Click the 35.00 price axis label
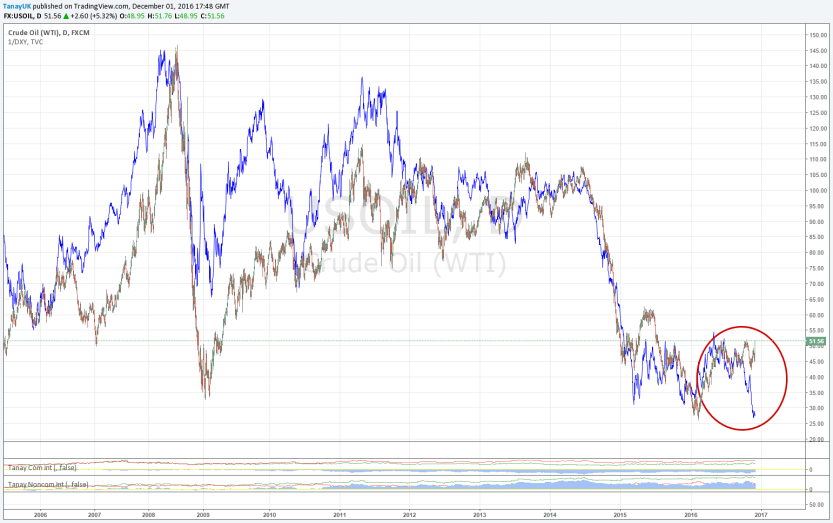This screenshot has width=833, height=523. pos(818,393)
